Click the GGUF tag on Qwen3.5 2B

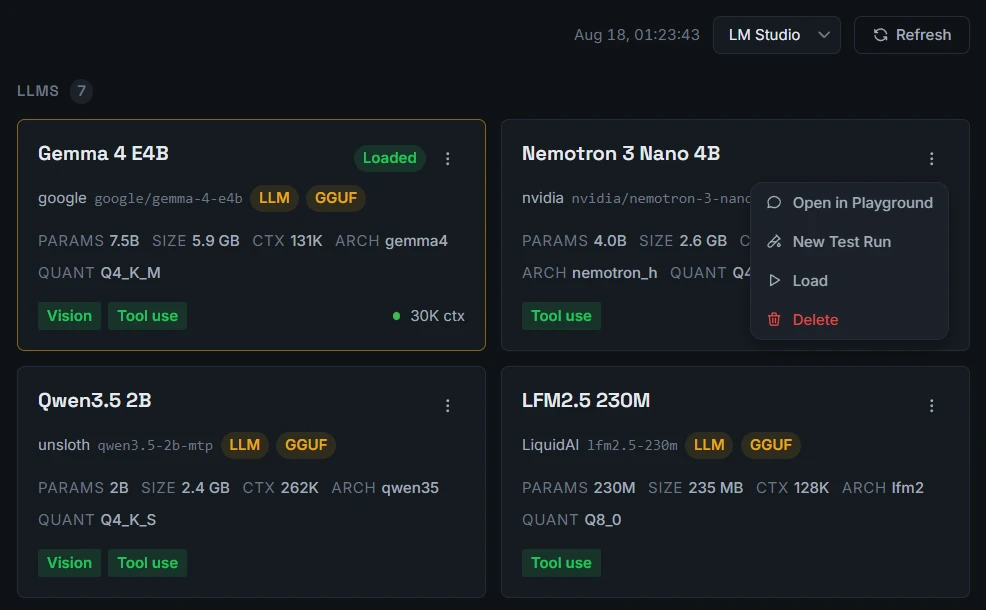click(x=306, y=445)
